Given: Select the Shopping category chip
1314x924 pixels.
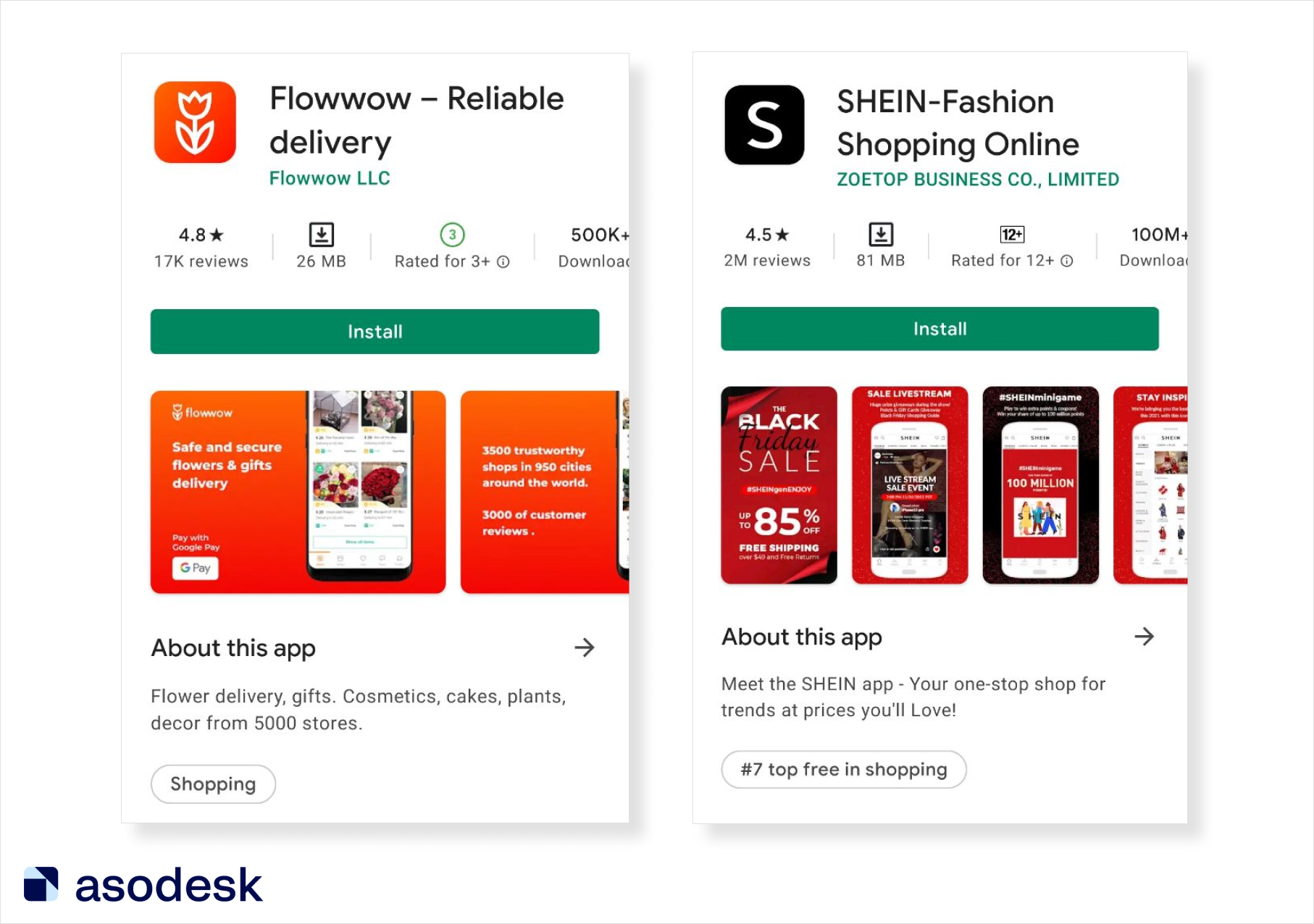Looking at the screenshot, I should click(213, 784).
